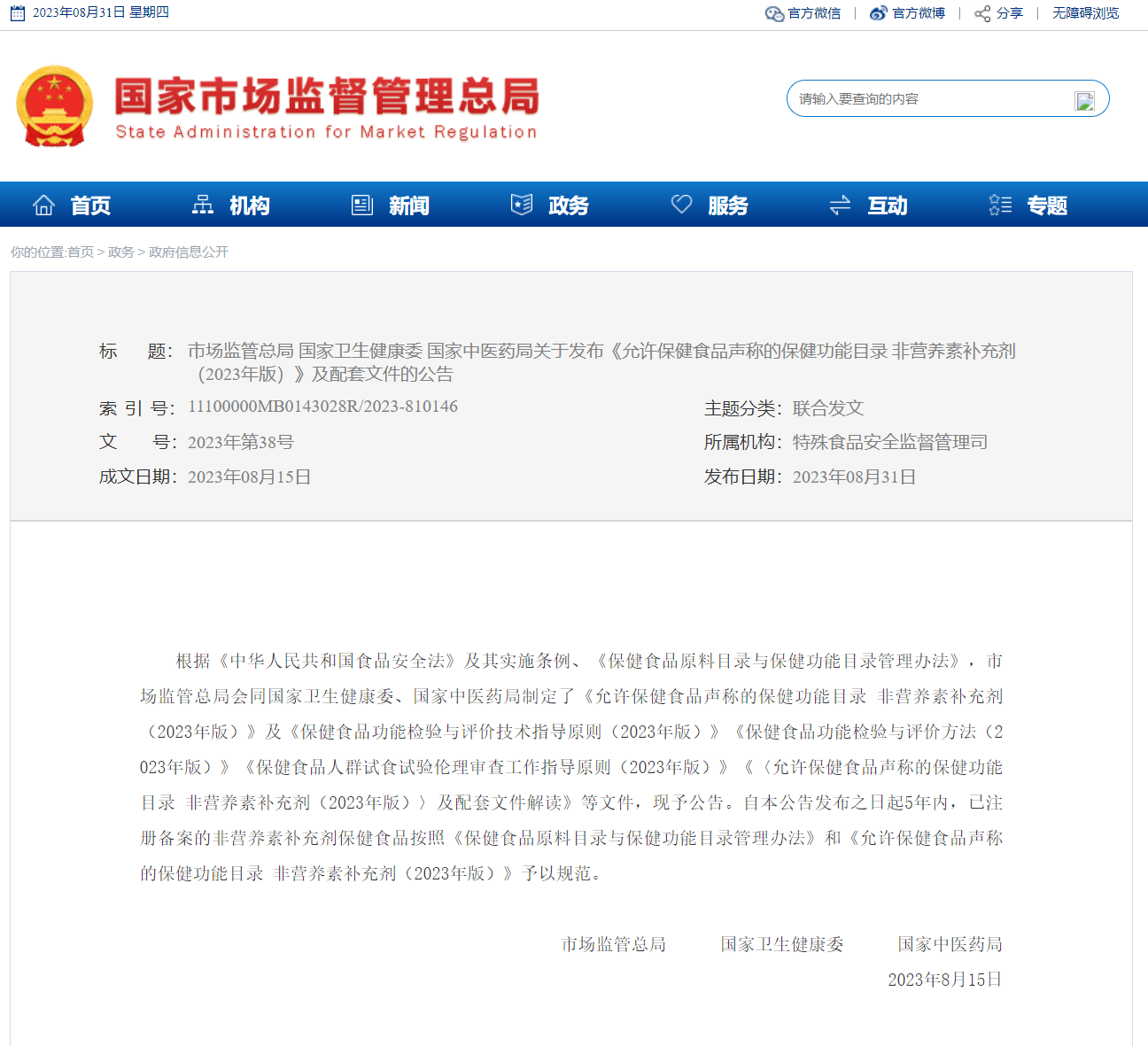Click the book icon beside 政务
Viewport: 1148px width, 1046px height.
[522, 205]
